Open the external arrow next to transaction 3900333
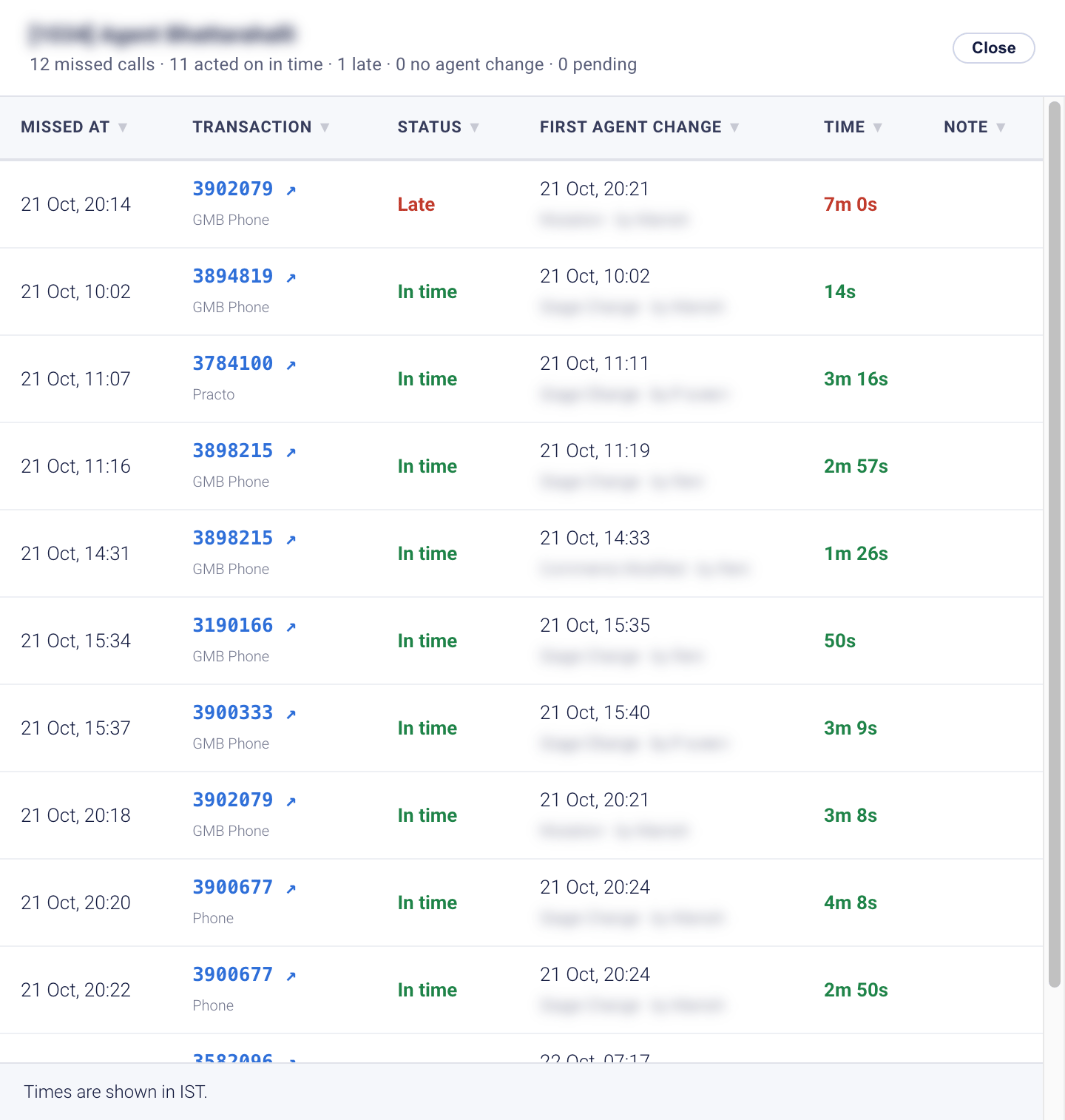 [291, 714]
